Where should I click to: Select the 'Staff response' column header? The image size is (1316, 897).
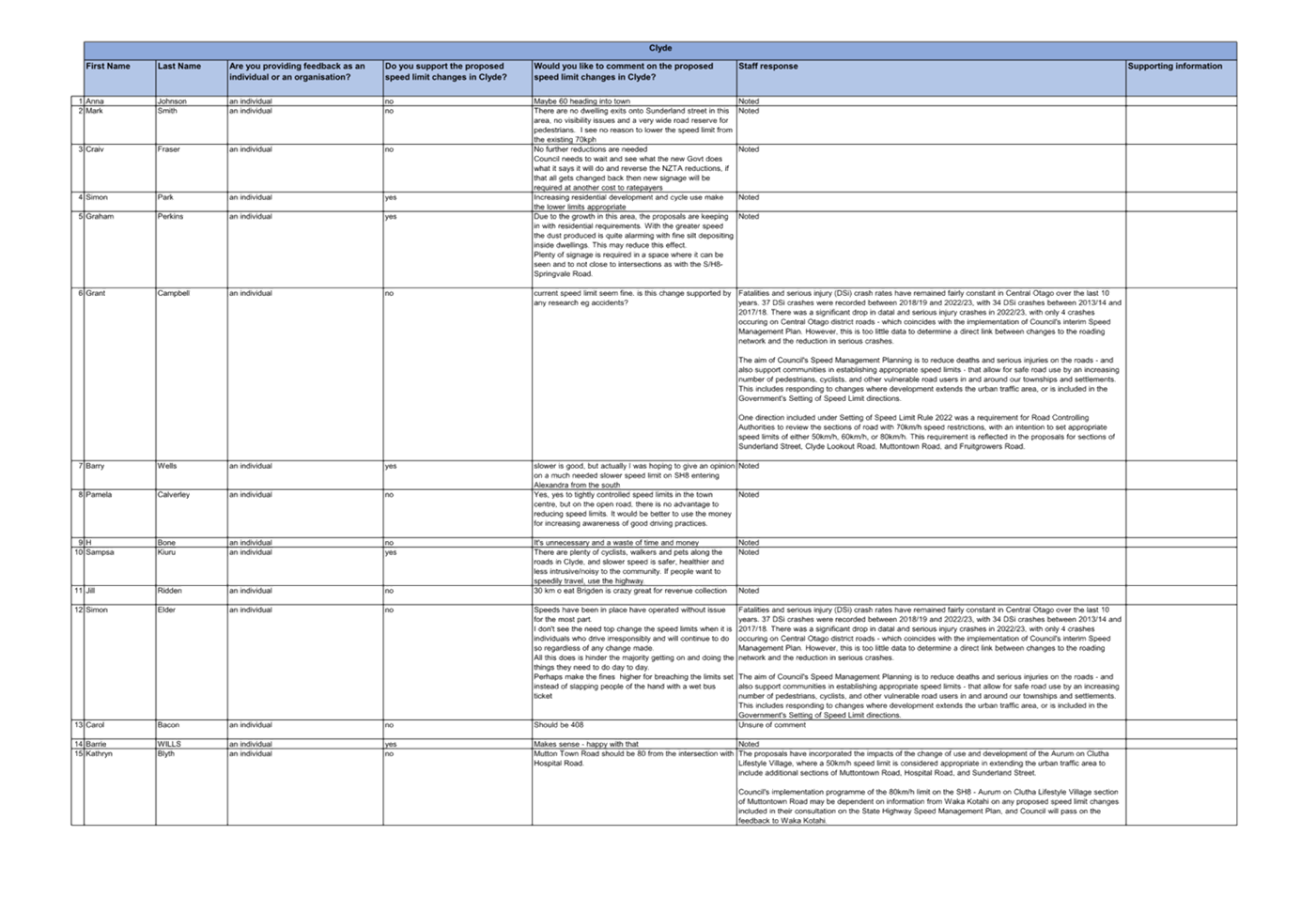(x=767, y=67)
